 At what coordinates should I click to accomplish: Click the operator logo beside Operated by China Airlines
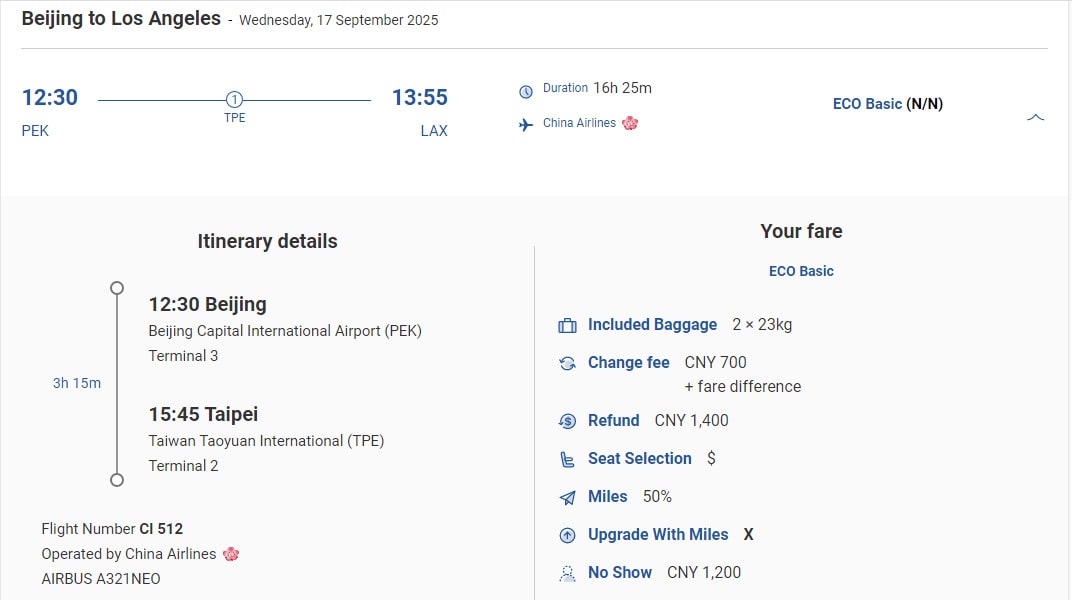(231, 554)
